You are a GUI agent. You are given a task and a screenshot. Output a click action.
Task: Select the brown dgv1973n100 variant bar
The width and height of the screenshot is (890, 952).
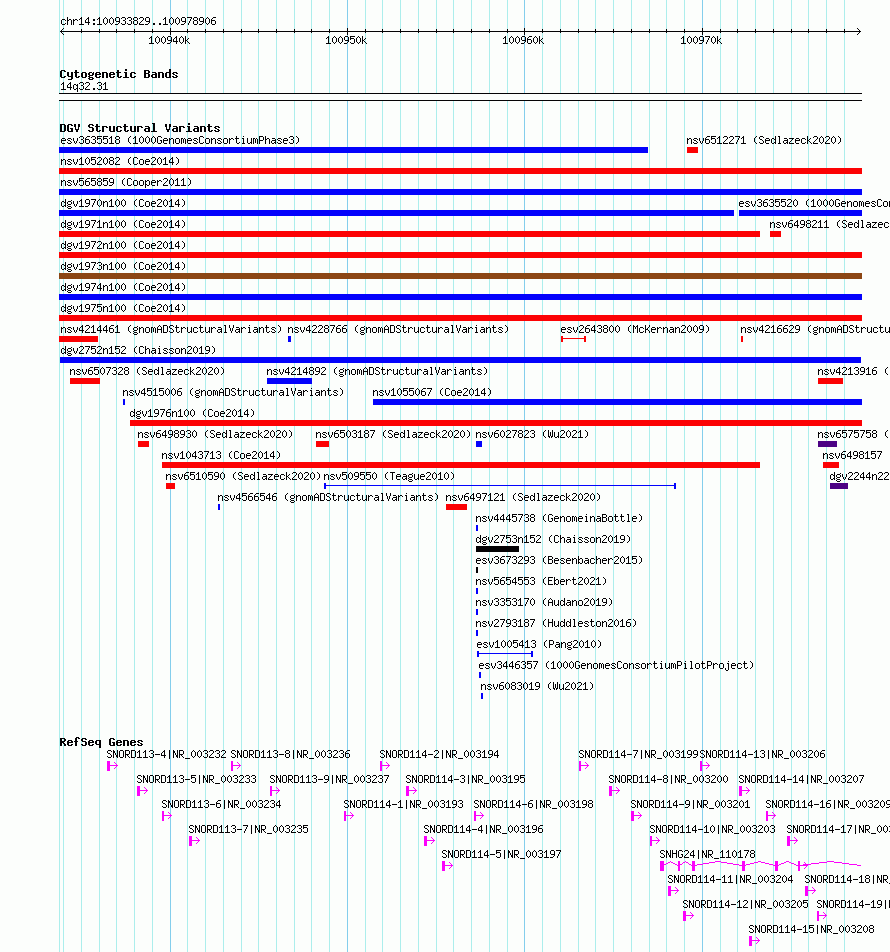click(460, 276)
